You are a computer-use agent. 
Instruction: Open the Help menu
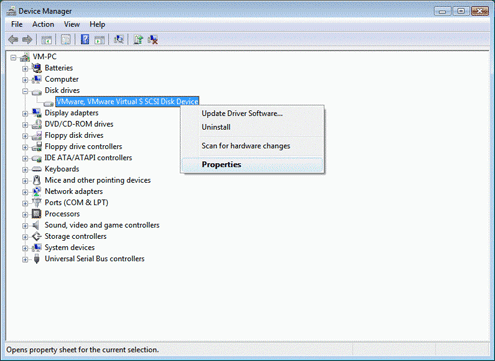[97, 24]
